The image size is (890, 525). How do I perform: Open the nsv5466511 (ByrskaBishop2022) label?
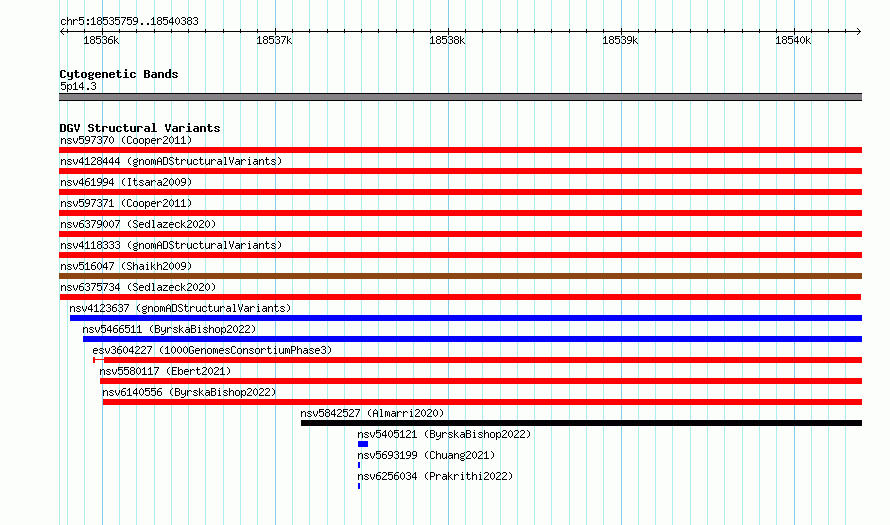tap(169, 329)
